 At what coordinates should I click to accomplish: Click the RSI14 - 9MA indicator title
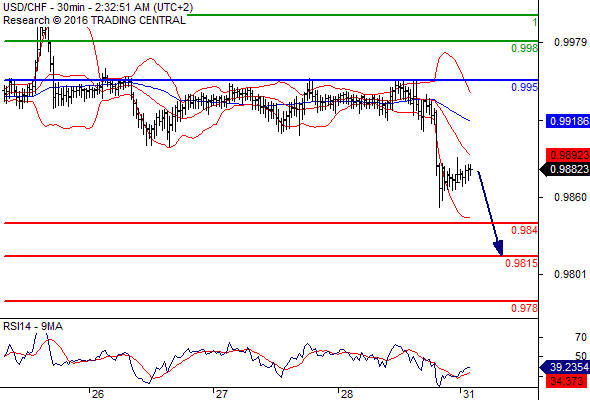pyautogui.click(x=33, y=326)
